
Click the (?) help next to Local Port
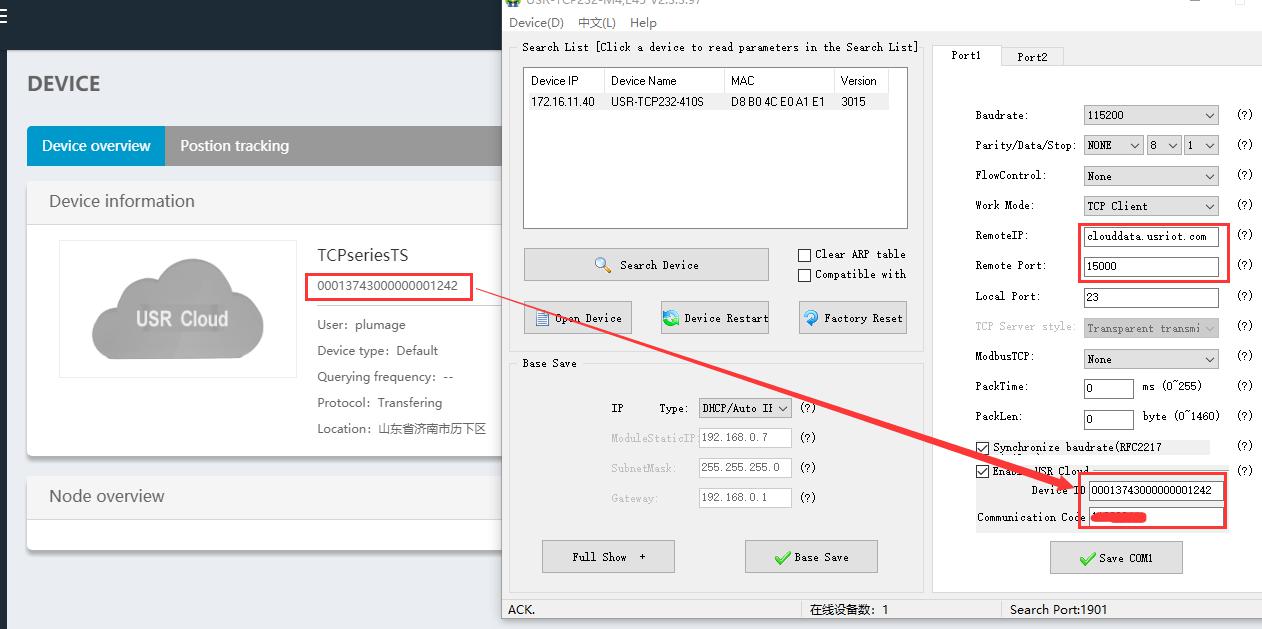click(1245, 296)
